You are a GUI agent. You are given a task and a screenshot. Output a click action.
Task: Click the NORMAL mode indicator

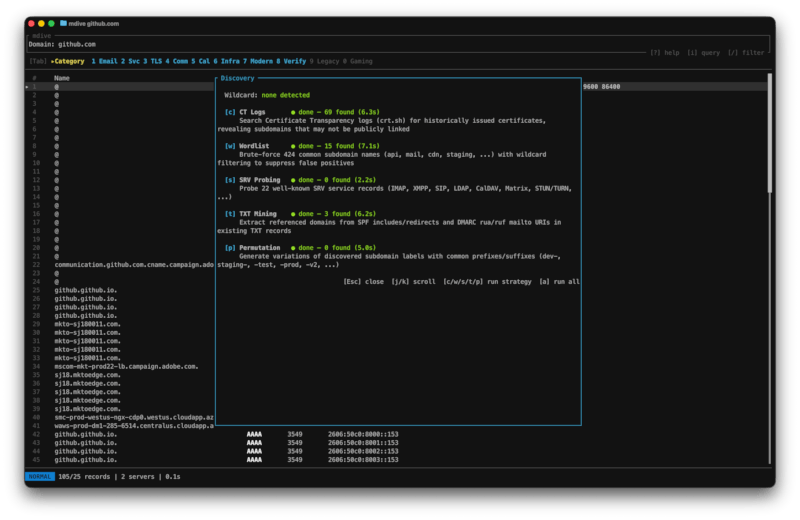coord(40,477)
